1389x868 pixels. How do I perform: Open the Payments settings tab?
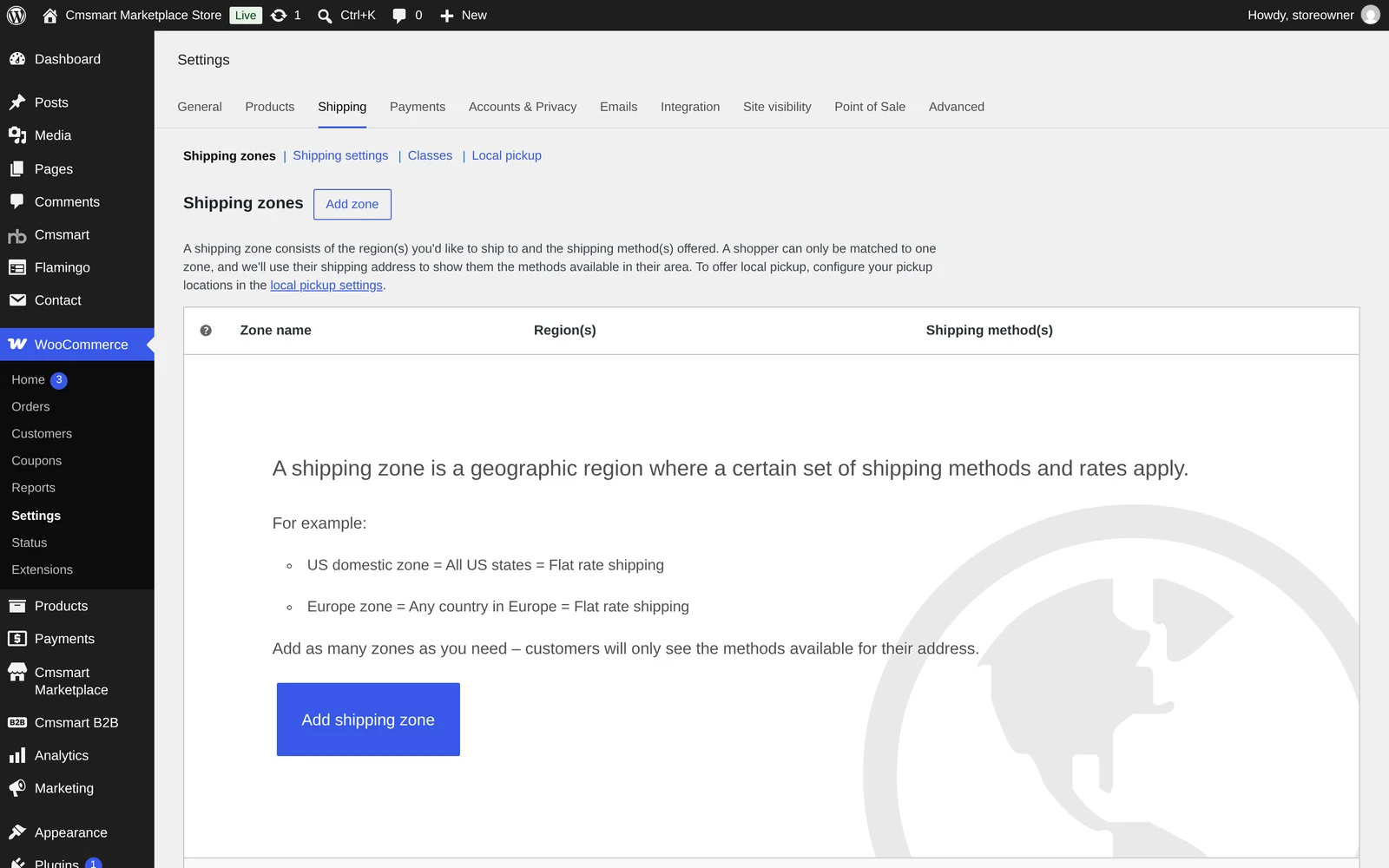click(418, 107)
